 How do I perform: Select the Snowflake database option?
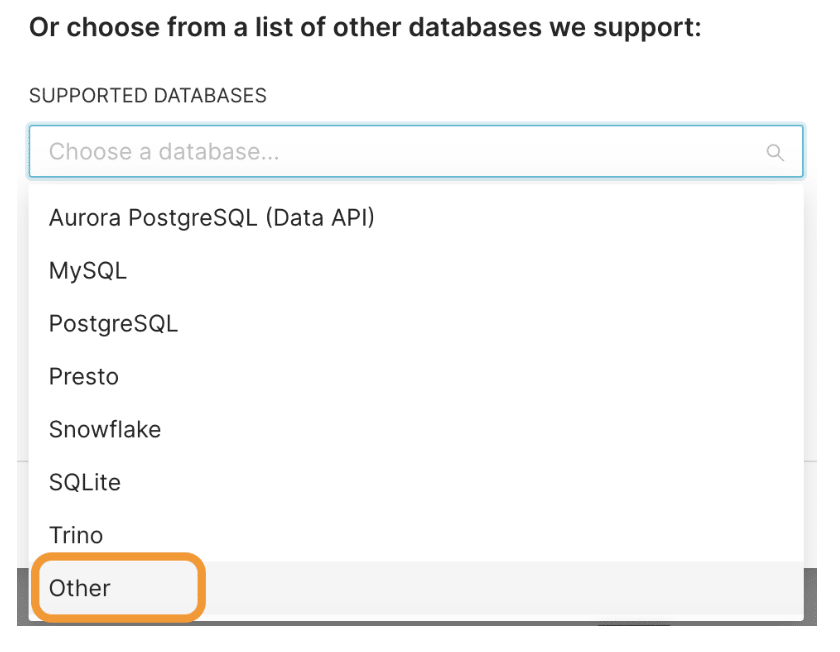[x=416, y=430]
